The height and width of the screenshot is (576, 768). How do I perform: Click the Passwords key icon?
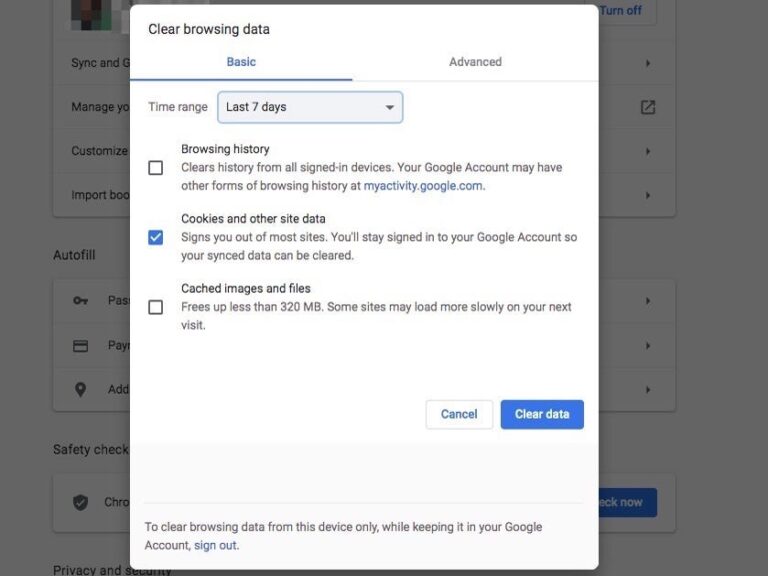pos(80,301)
